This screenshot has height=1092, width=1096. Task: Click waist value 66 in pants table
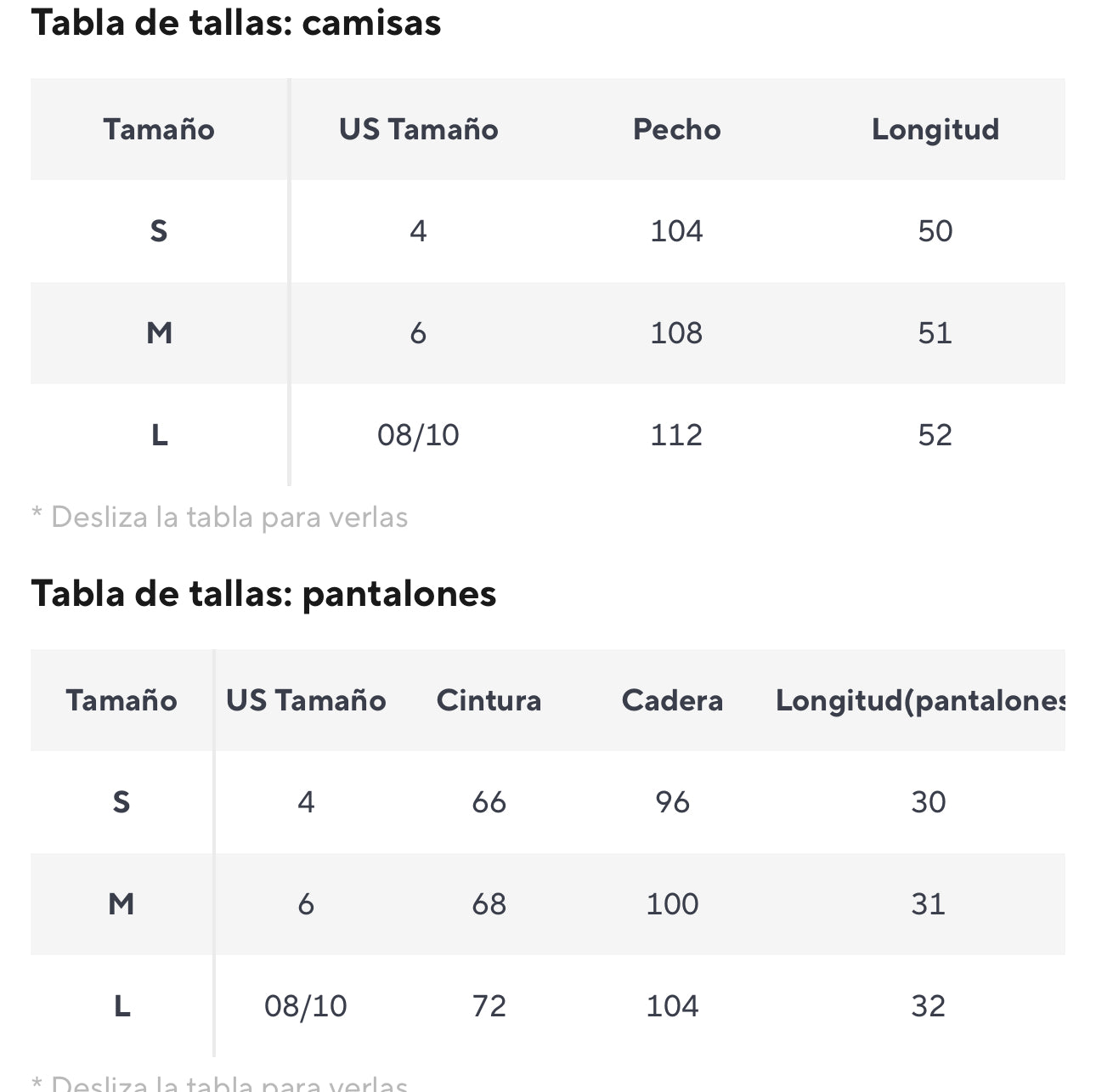489,802
